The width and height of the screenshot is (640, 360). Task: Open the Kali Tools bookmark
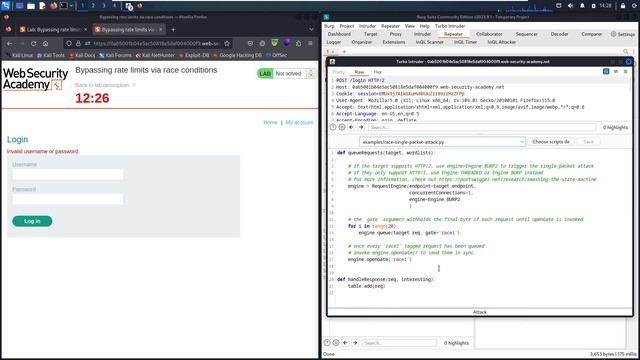click(x=51, y=55)
